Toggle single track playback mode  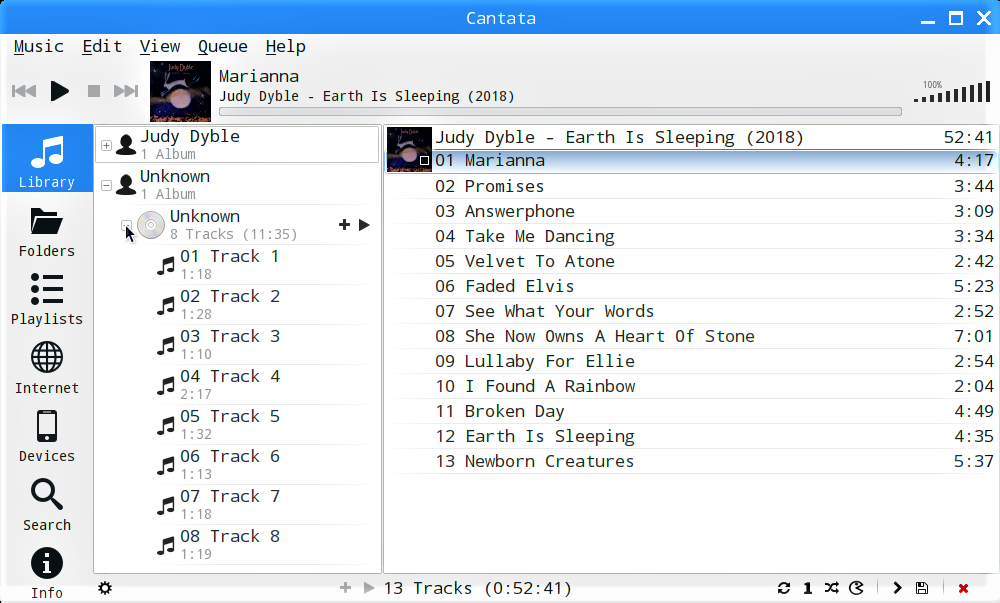click(x=807, y=588)
